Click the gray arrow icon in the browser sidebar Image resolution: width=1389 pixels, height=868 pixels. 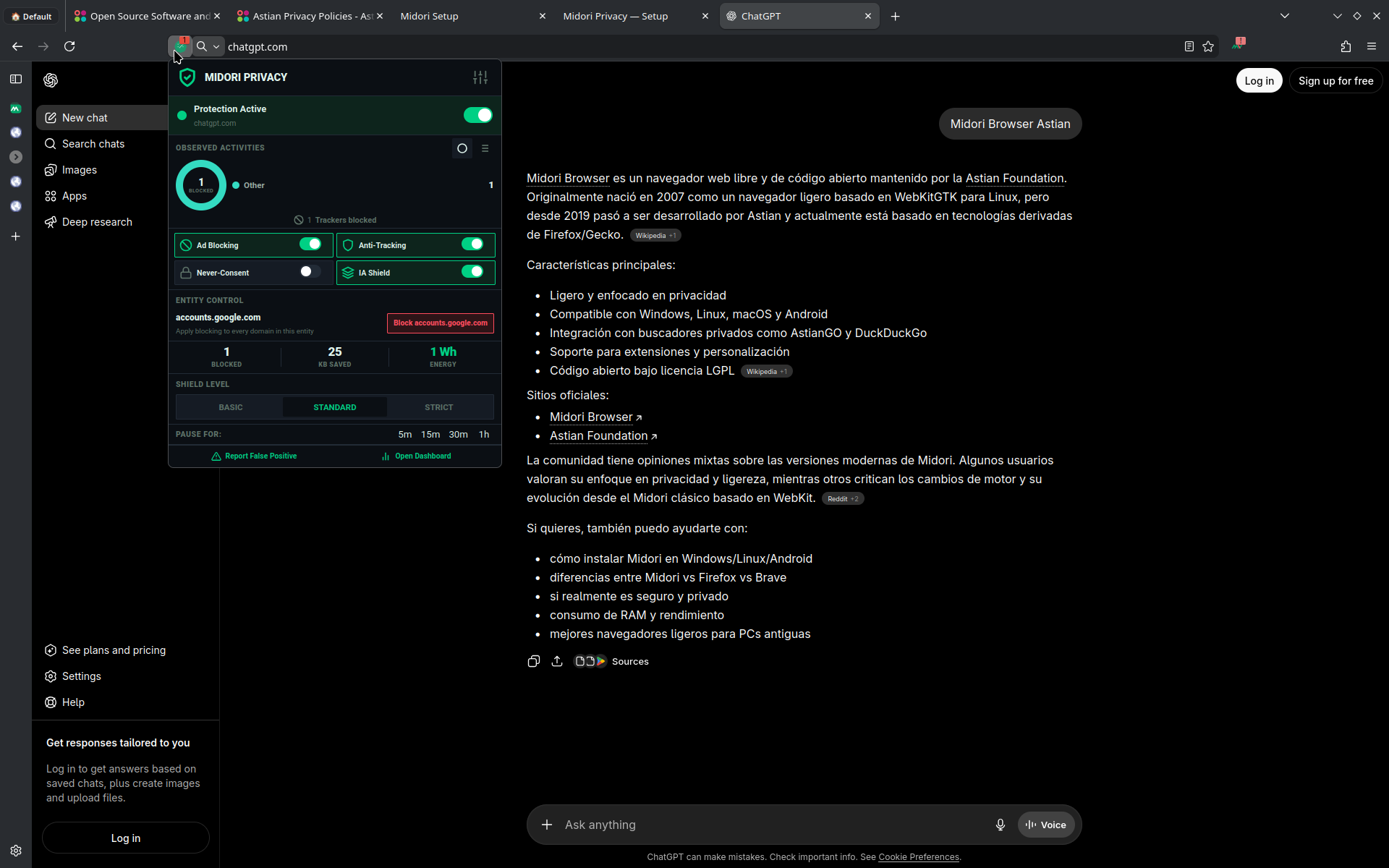pyautogui.click(x=16, y=157)
